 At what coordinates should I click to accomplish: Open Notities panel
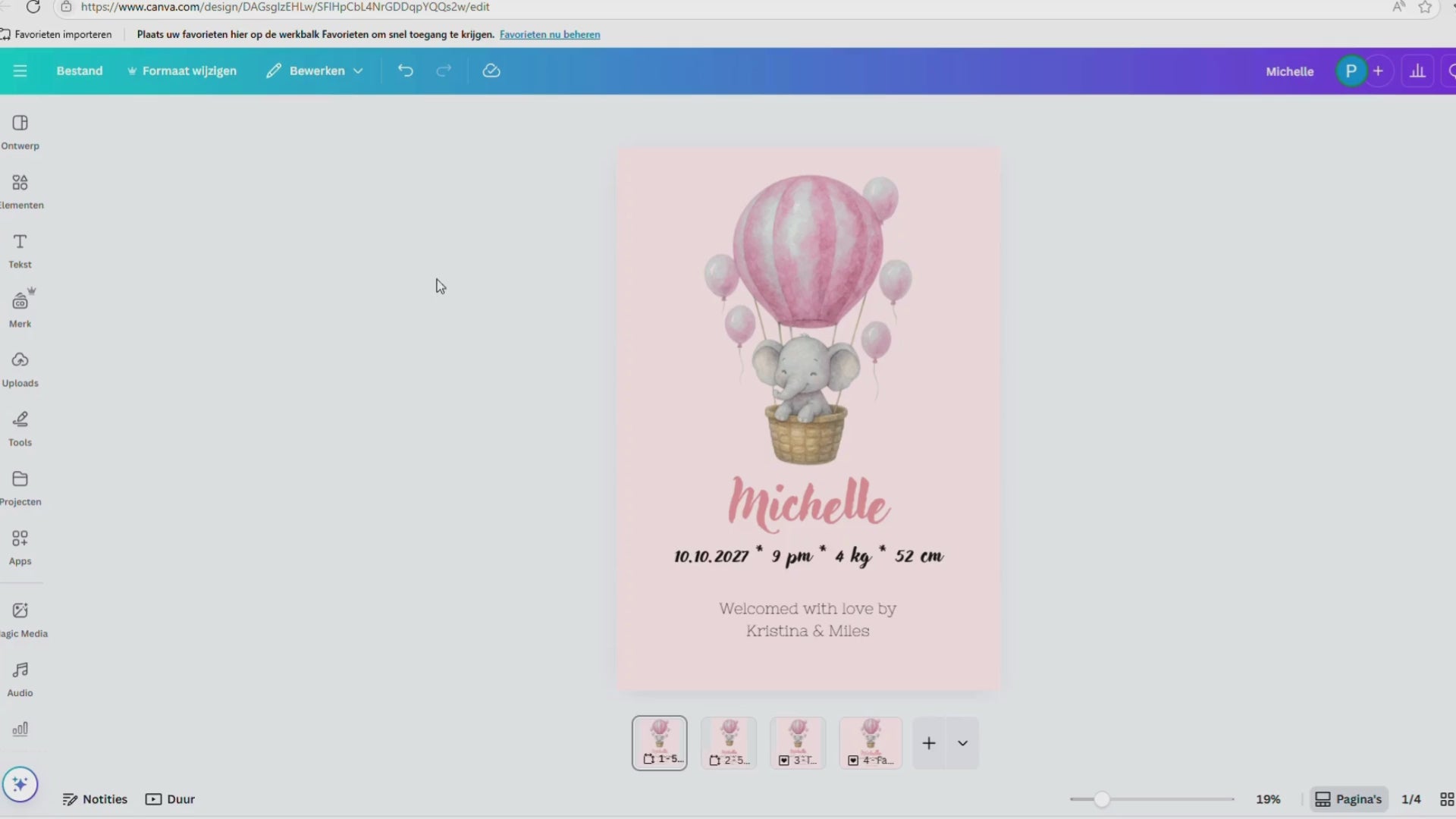[x=95, y=799]
